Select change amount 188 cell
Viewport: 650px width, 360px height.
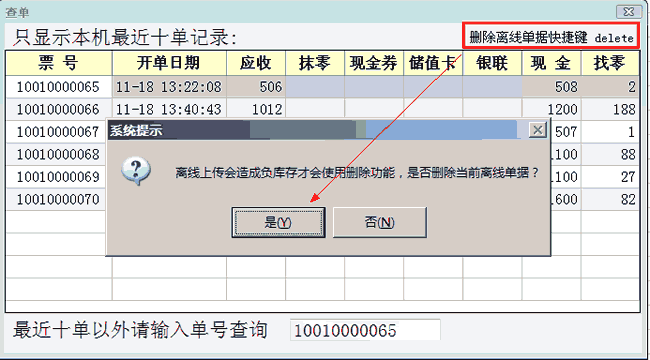610,109
